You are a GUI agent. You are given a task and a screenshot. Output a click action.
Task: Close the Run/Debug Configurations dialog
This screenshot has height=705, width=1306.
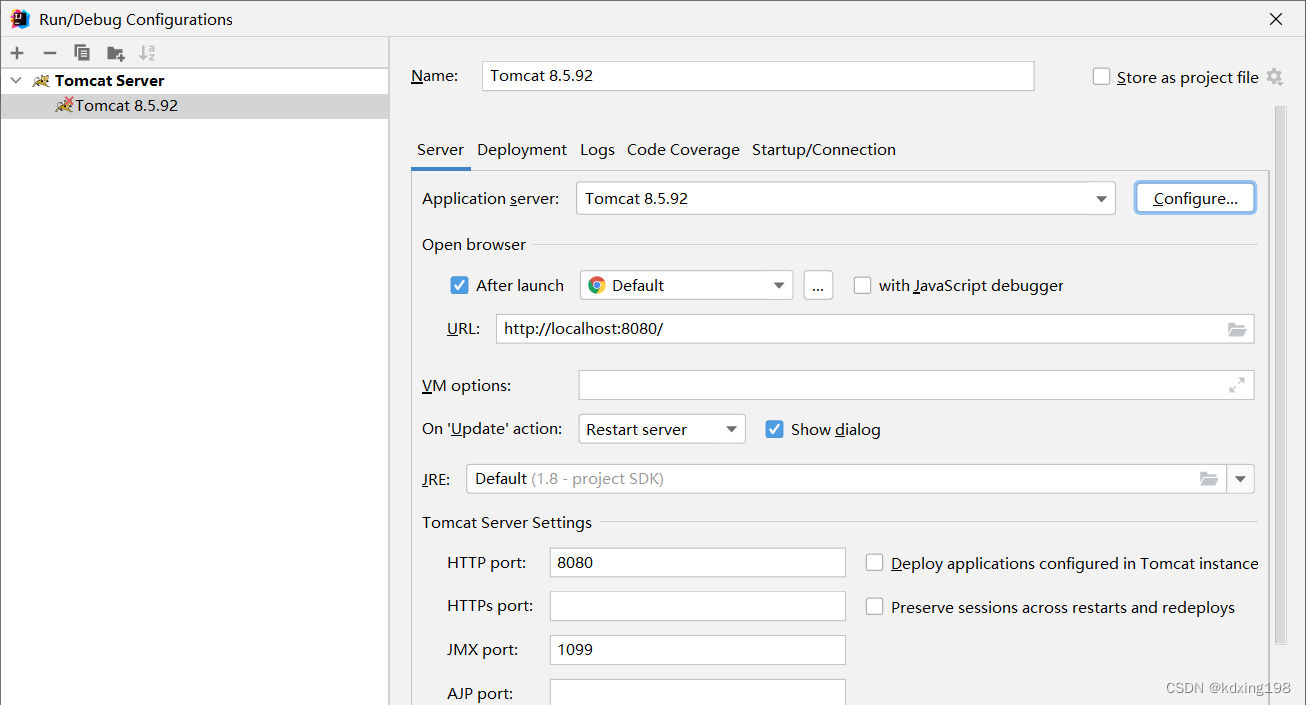[1276, 19]
